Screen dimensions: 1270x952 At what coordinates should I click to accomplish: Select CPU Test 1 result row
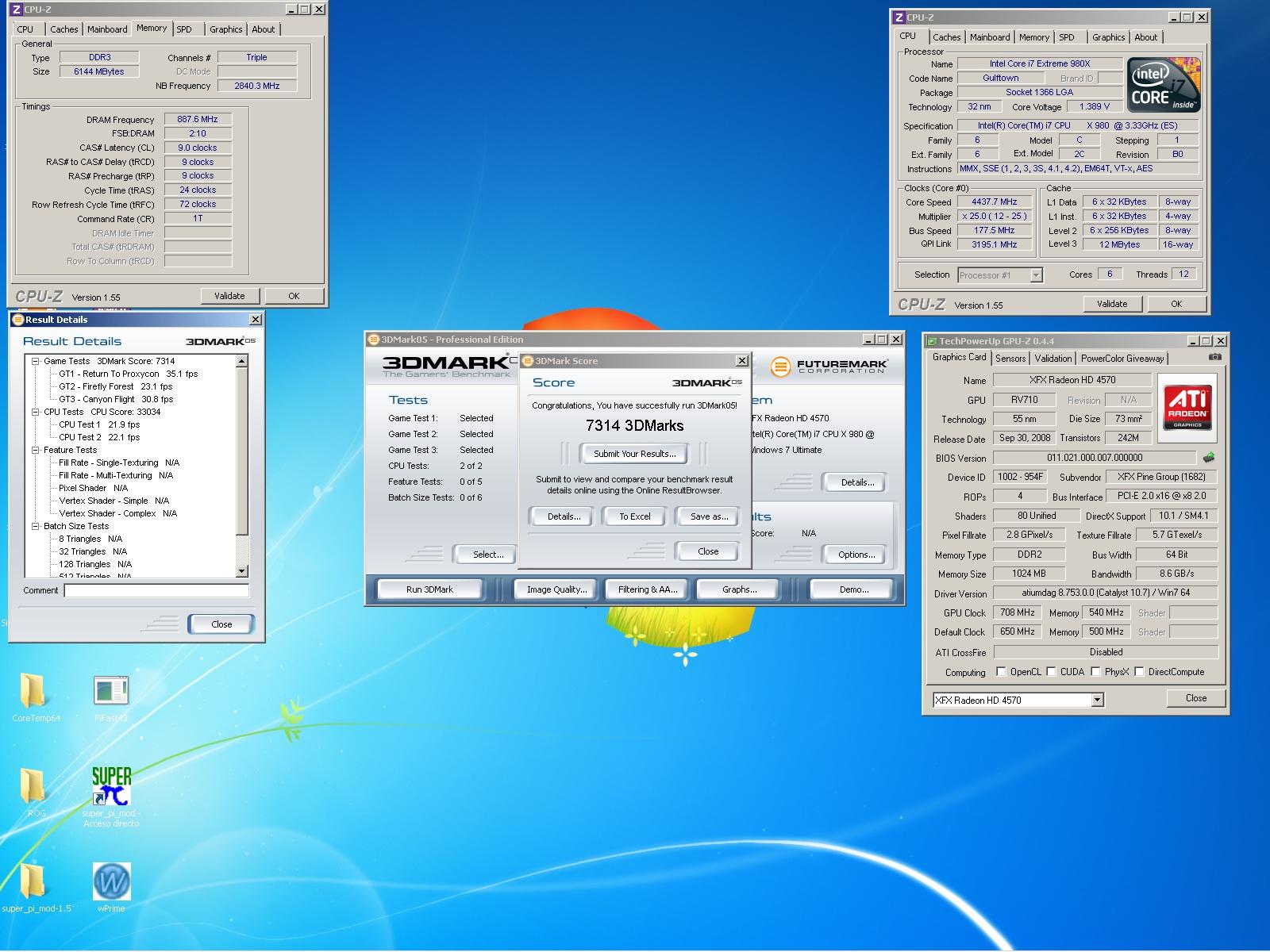pos(99,424)
